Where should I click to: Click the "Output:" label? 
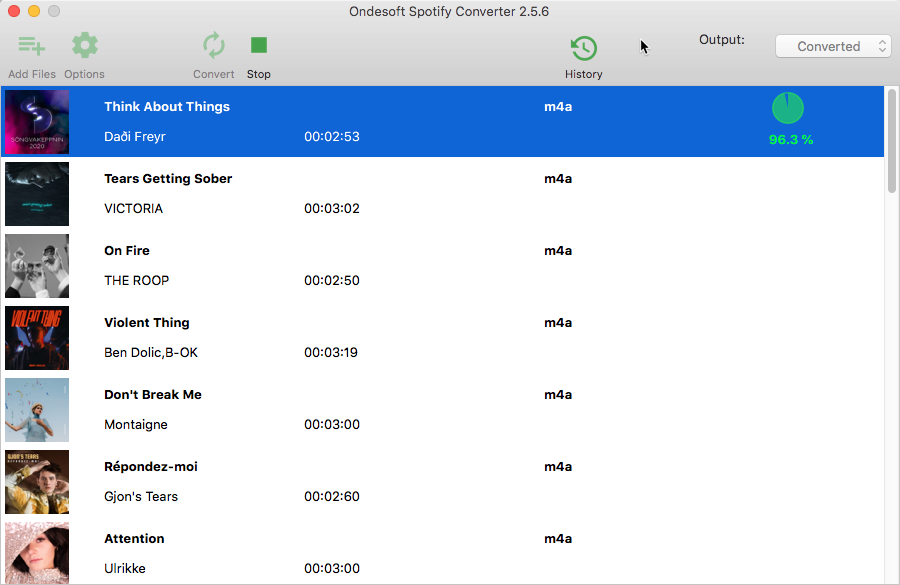[x=721, y=40]
